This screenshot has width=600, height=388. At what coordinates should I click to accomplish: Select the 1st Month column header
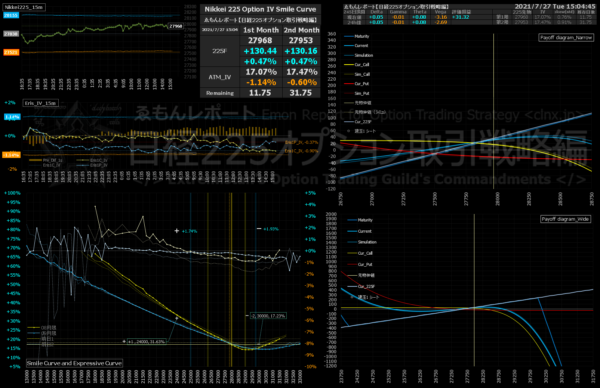pos(261,30)
